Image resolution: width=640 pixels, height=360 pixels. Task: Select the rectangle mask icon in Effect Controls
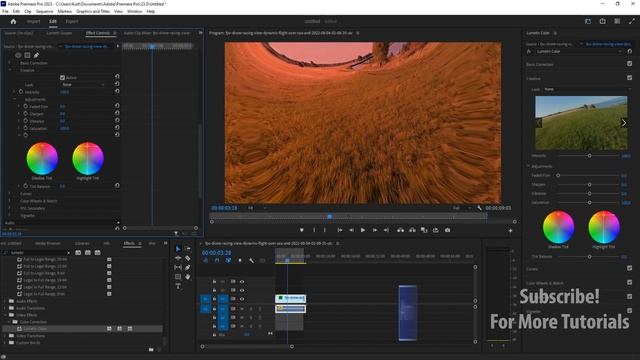(x=27, y=55)
